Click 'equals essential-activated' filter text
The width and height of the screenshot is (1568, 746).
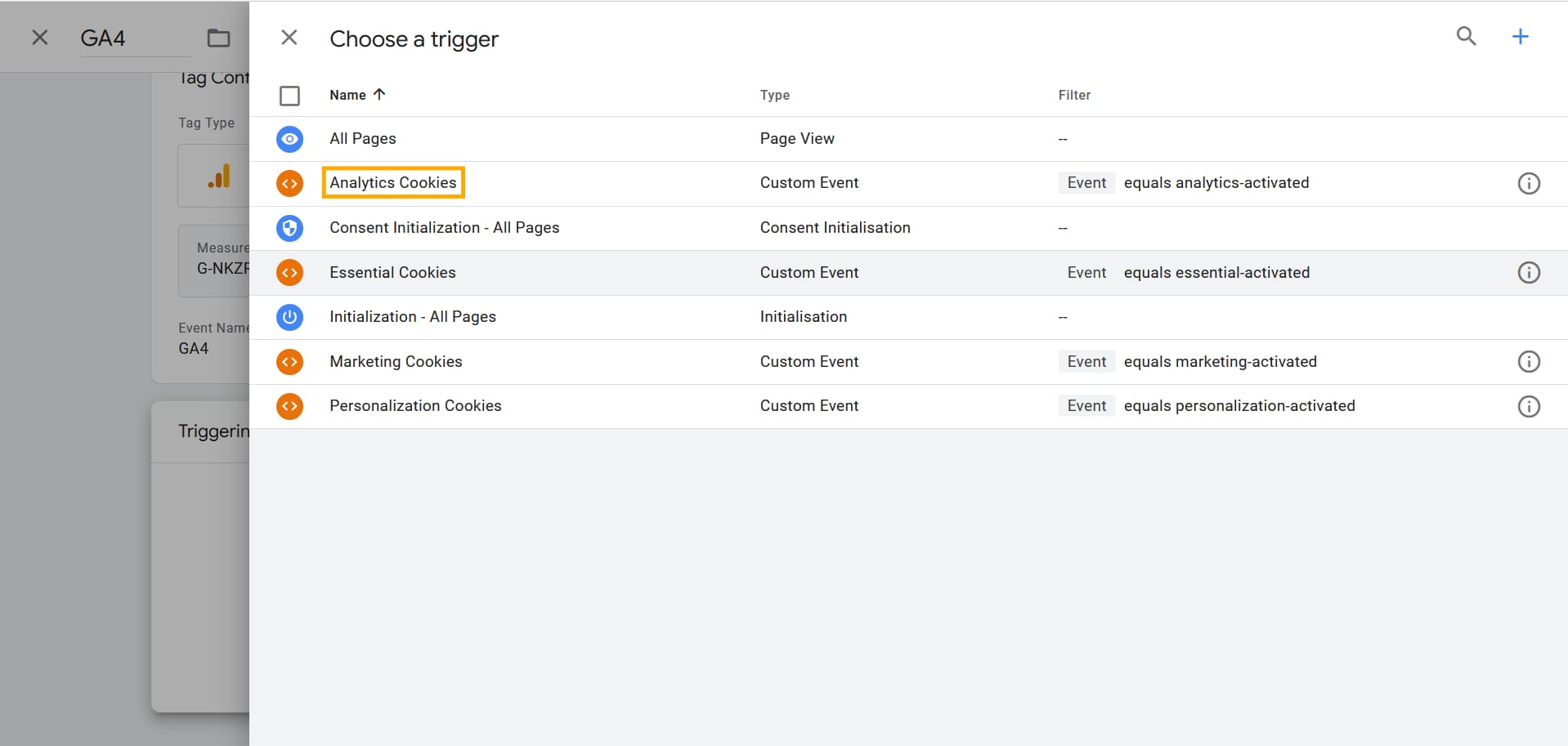(1216, 272)
